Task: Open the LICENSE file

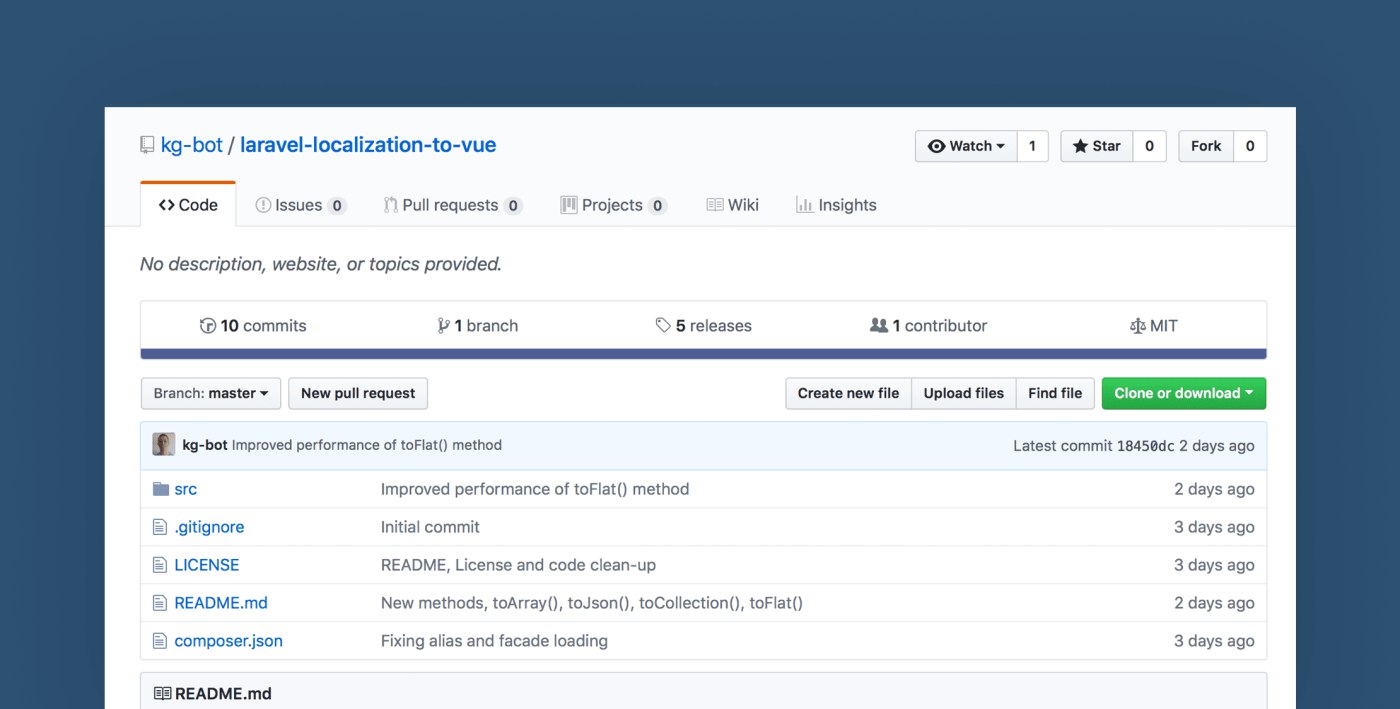Action: 207,565
